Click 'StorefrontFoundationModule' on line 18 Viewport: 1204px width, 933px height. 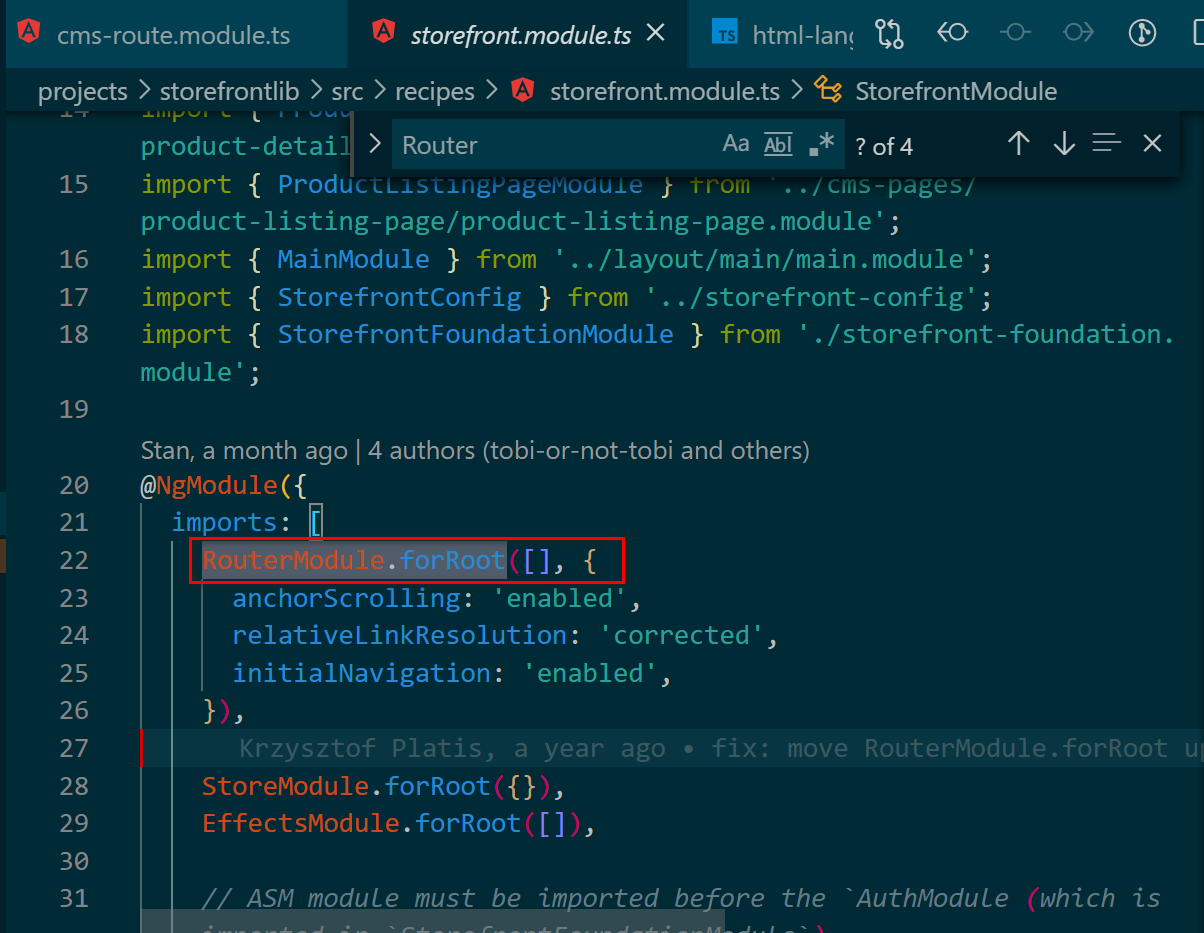pos(476,334)
